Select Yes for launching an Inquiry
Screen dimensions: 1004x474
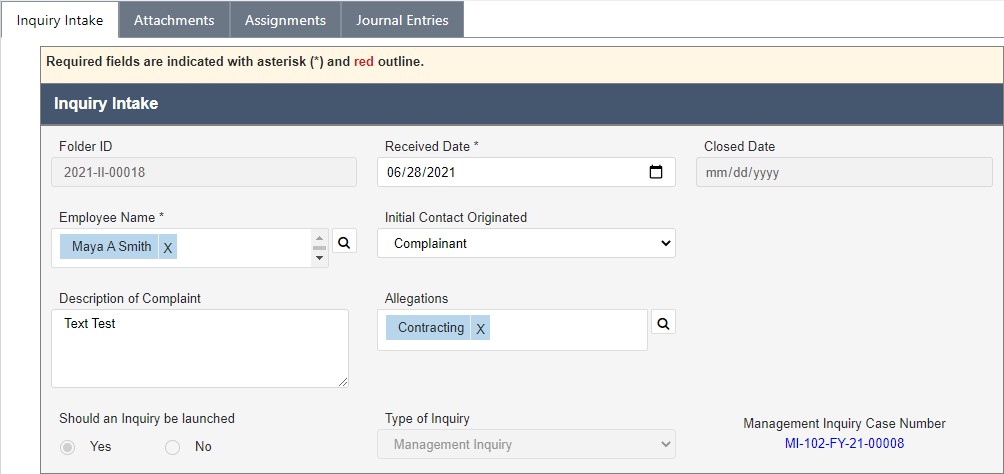[x=67, y=446]
